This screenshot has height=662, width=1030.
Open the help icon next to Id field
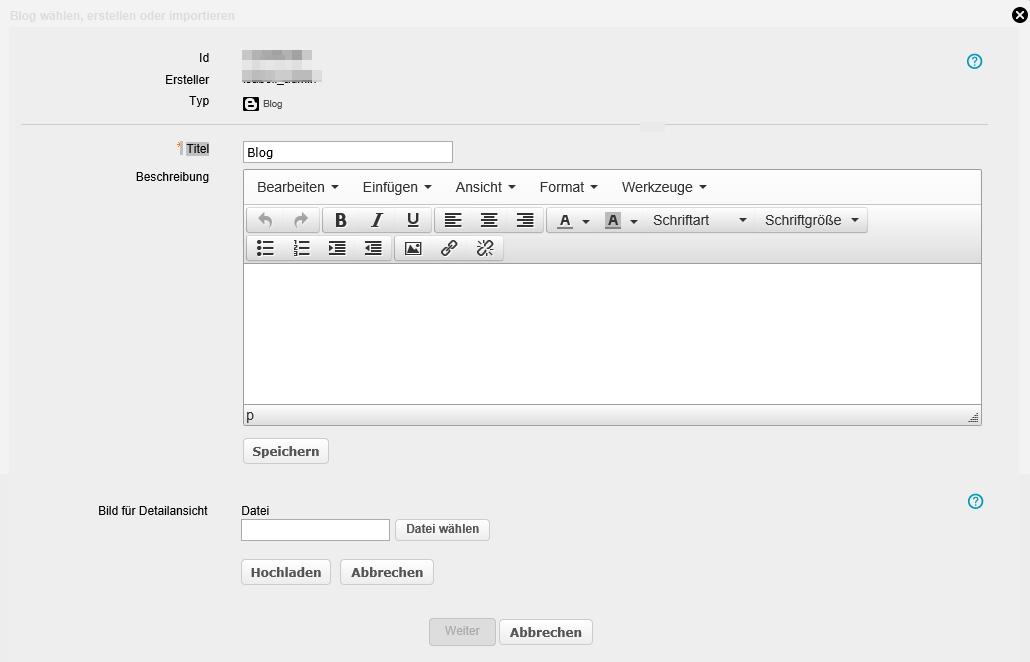[x=974, y=61]
